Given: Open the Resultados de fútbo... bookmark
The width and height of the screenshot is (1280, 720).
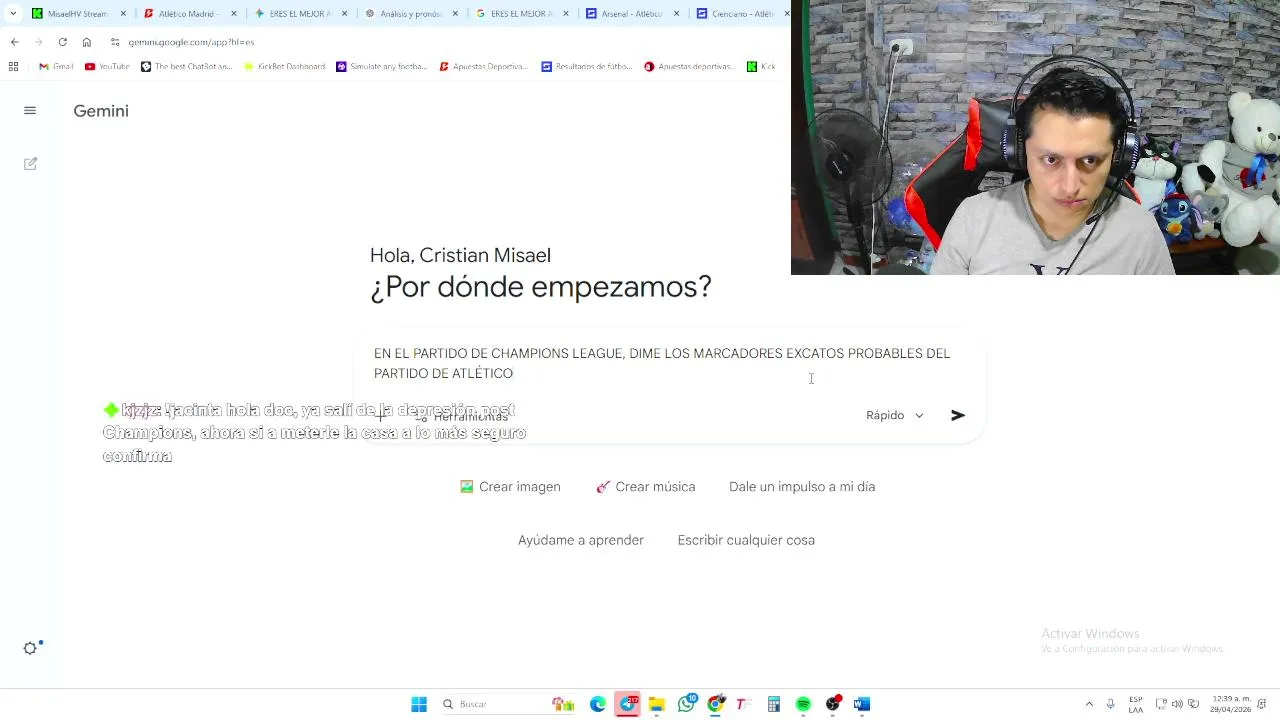Looking at the screenshot, I should 587,67.
